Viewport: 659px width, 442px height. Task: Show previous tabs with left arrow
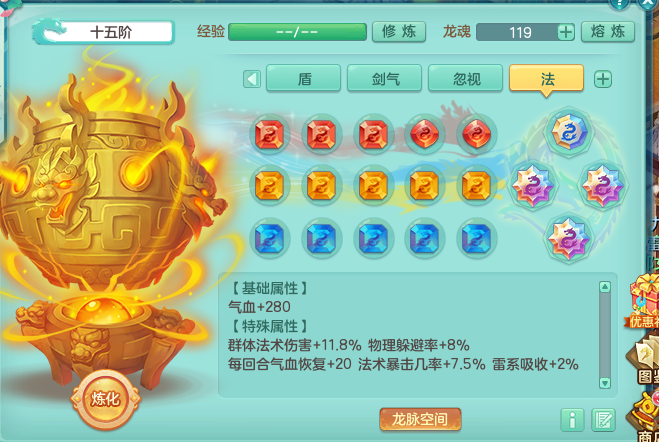[x=252, y=79]
